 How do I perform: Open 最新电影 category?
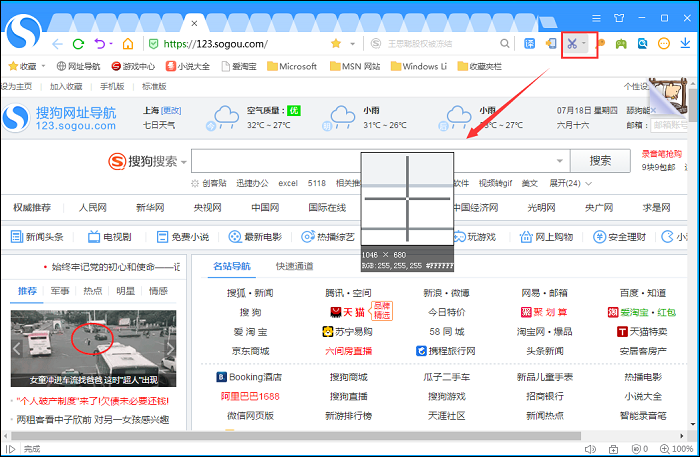(255, 237)
